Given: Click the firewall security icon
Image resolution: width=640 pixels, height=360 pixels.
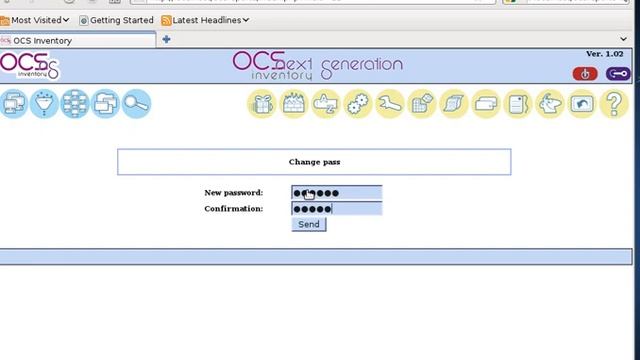Looking at the screenshot, I should (293, 104).
